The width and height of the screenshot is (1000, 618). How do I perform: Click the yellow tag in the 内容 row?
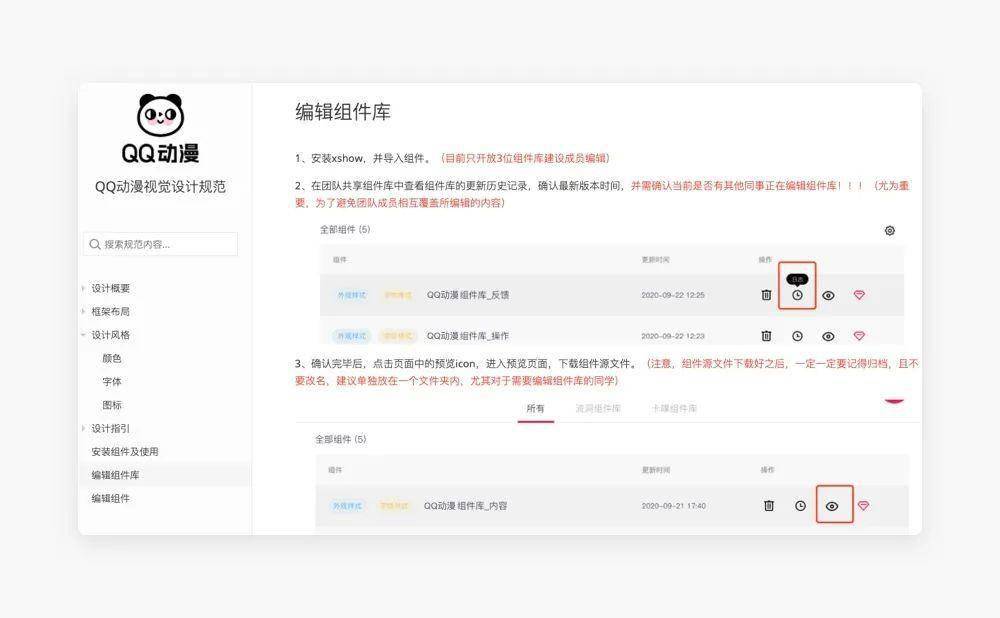tap(394, 506)
